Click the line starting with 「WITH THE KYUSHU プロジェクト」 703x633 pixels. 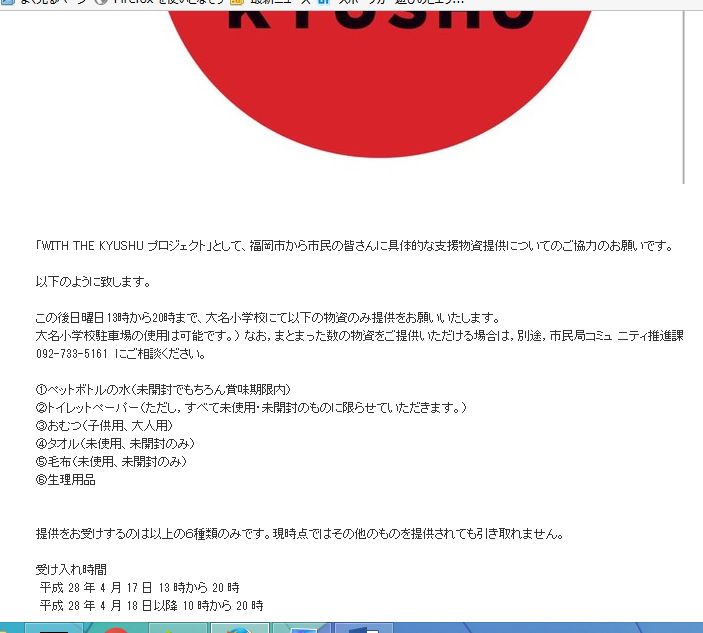click(354, 246)
